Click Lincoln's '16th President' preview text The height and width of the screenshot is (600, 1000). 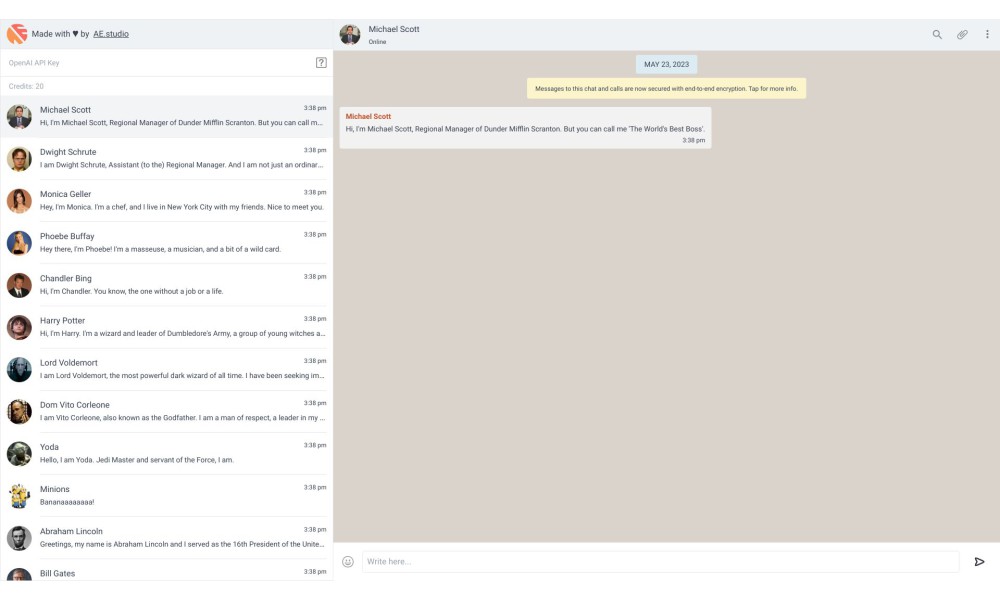182,545
